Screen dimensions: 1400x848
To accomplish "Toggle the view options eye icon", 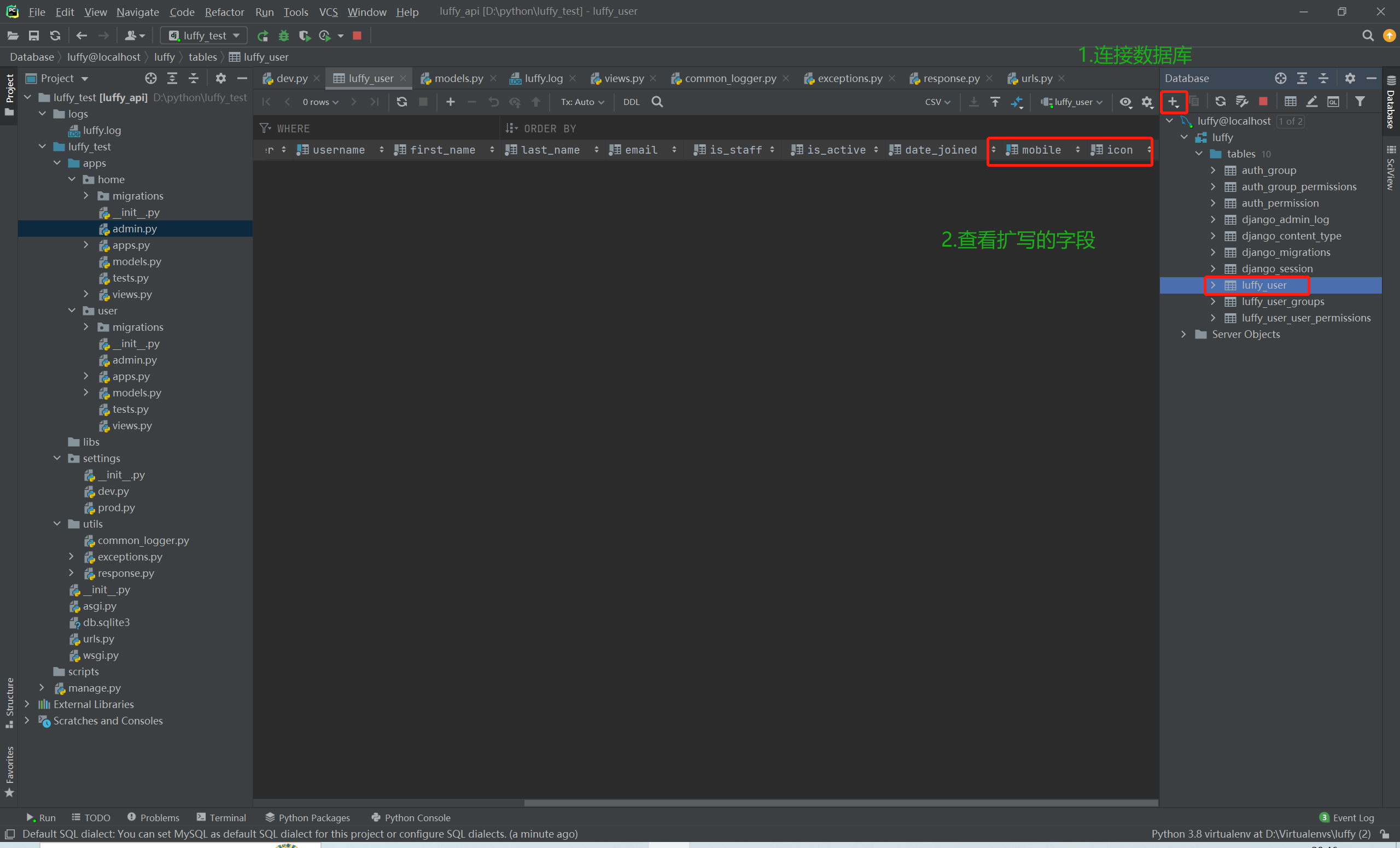I will pos(1124,102).
